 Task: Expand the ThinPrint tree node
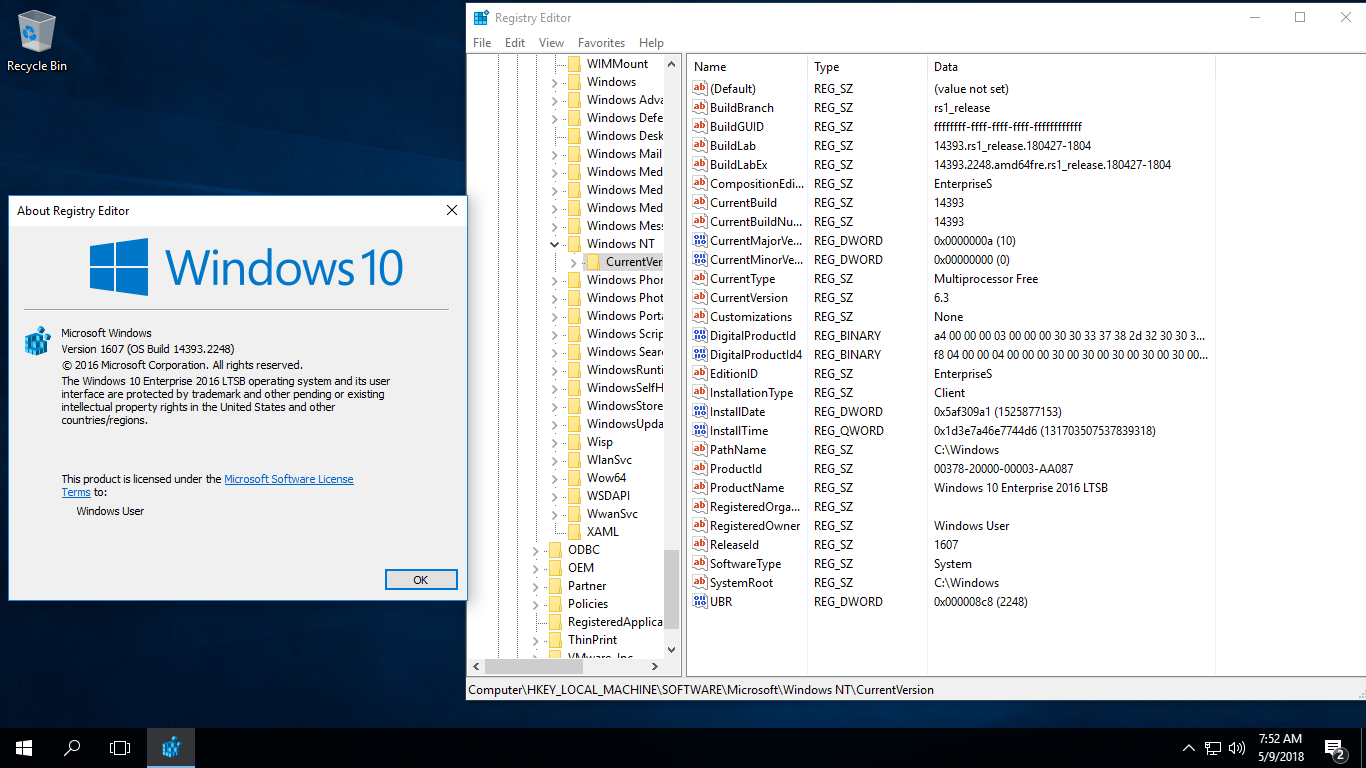point(536,640)
